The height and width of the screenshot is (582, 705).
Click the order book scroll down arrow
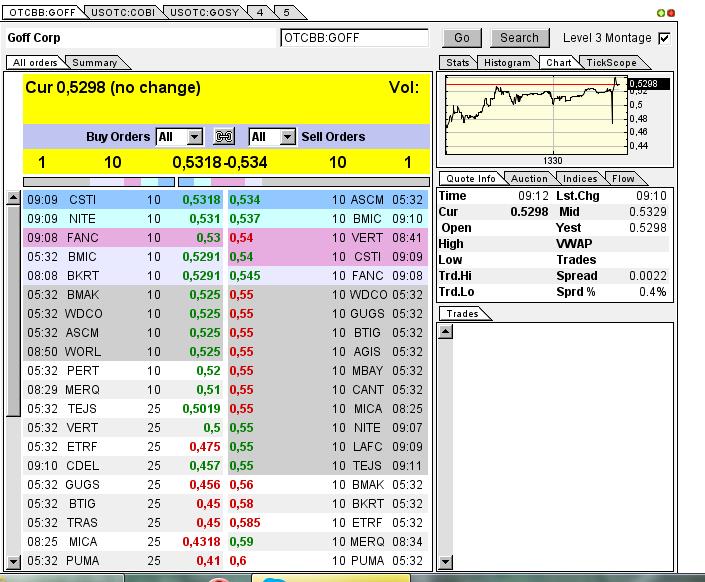click(x=13, y=561)
